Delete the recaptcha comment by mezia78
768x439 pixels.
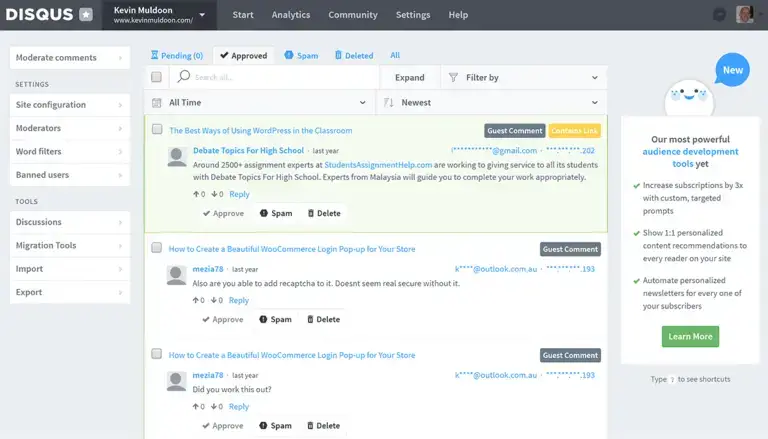[x=323, y=319]
